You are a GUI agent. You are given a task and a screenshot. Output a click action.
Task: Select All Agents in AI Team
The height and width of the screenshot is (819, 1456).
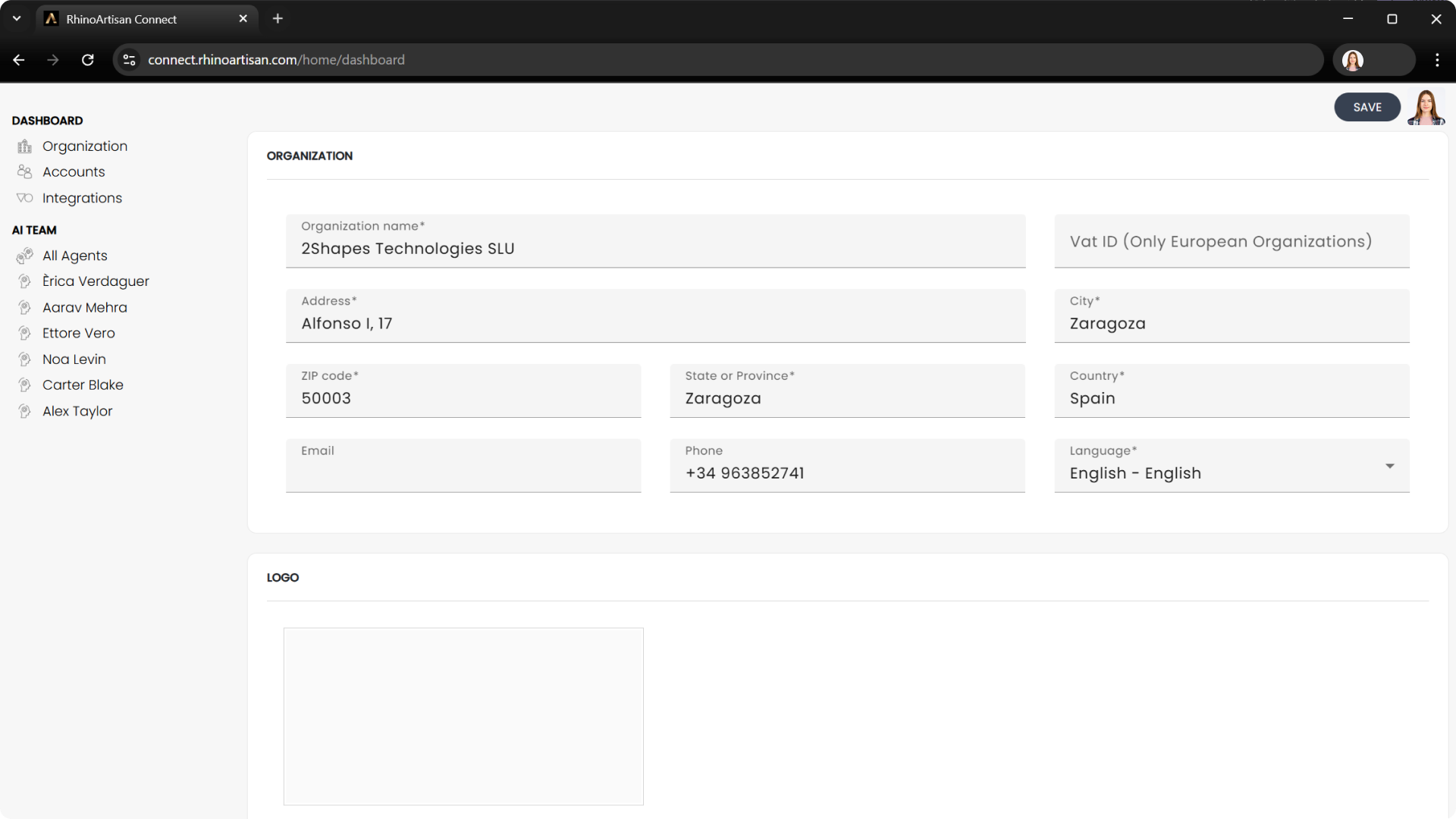point(75,256)
